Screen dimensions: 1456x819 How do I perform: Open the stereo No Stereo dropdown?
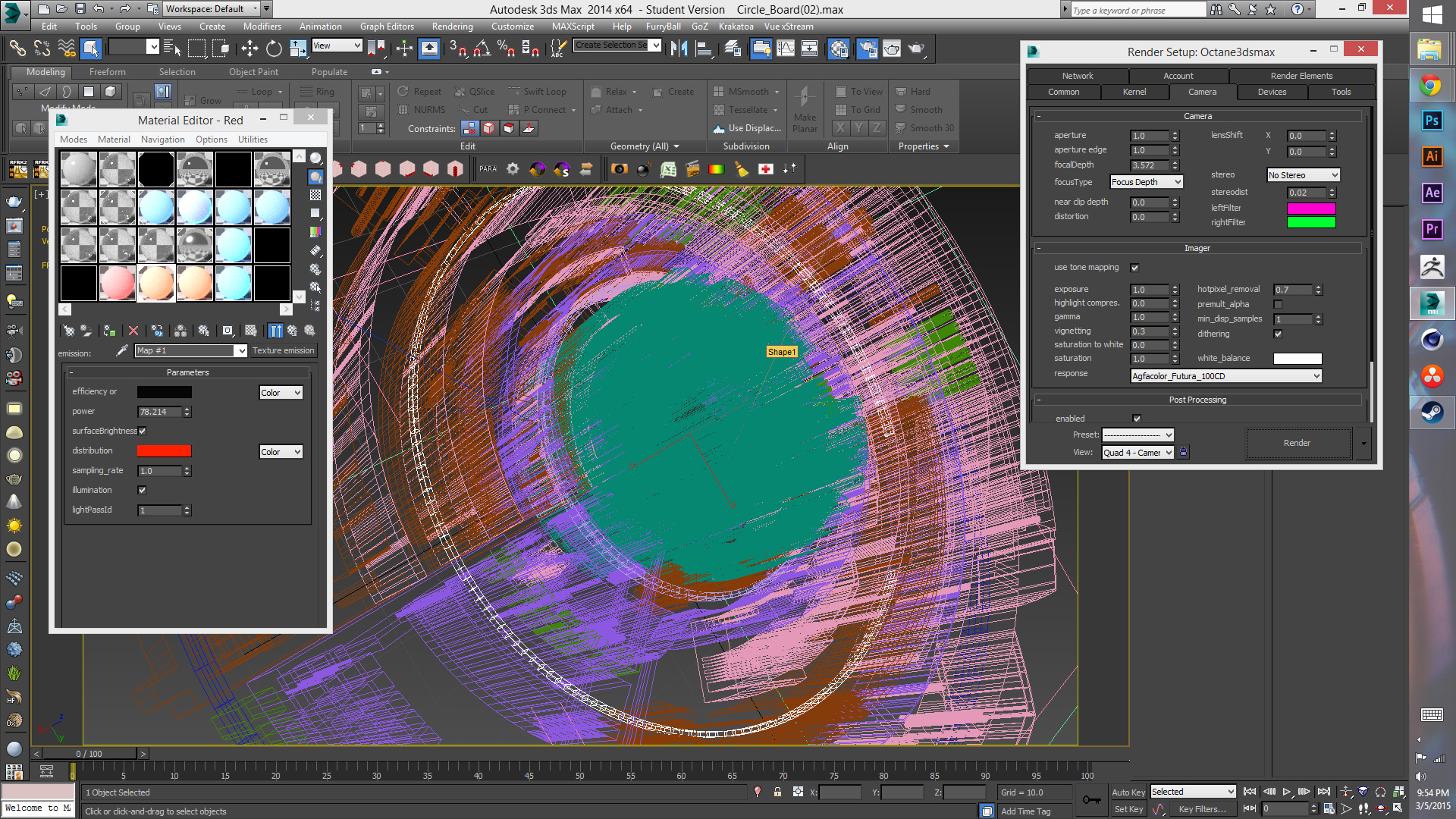pyautogui.click(x=1303, y=175)
